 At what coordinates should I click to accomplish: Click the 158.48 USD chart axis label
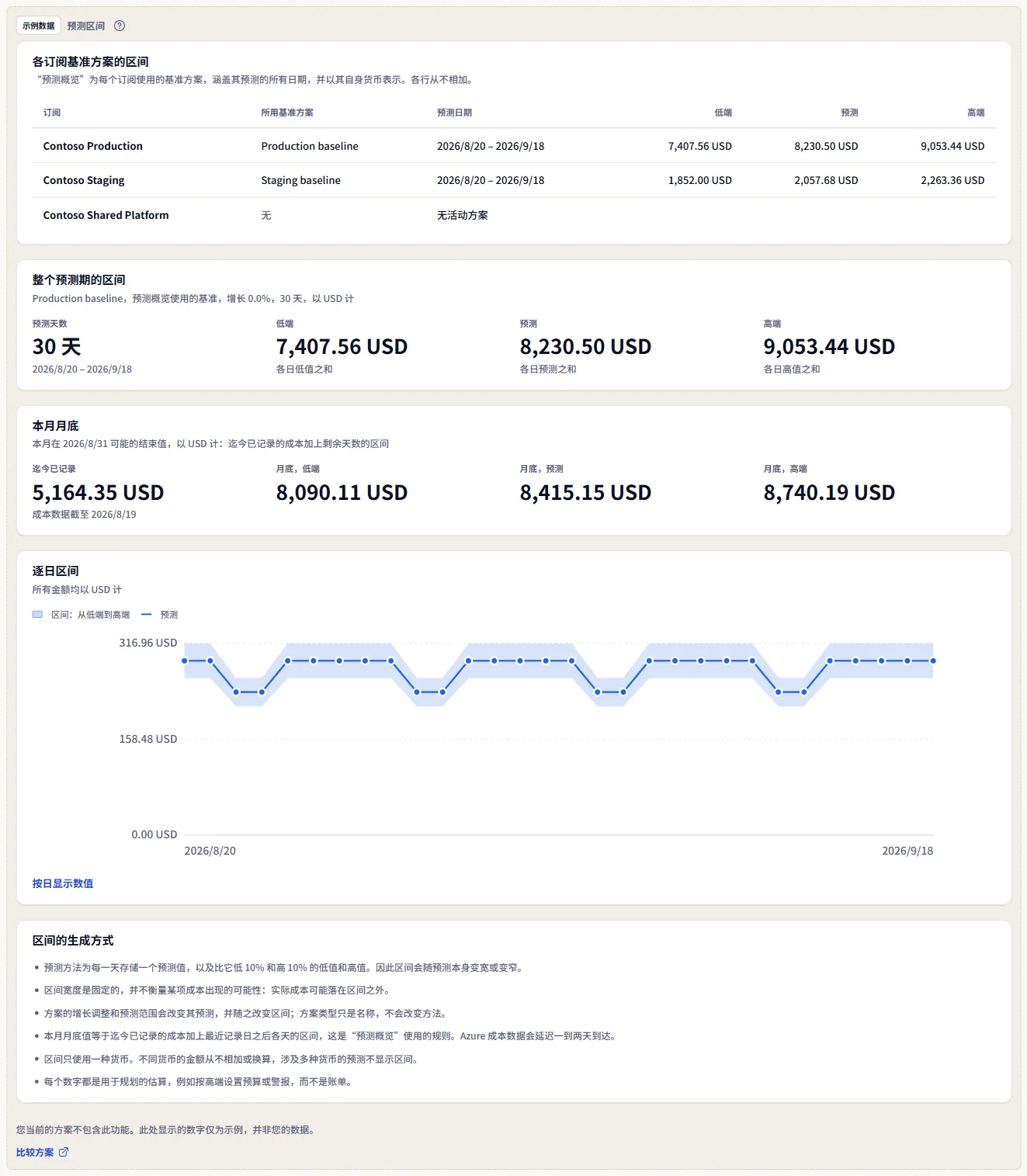click(x=148, y=739)
